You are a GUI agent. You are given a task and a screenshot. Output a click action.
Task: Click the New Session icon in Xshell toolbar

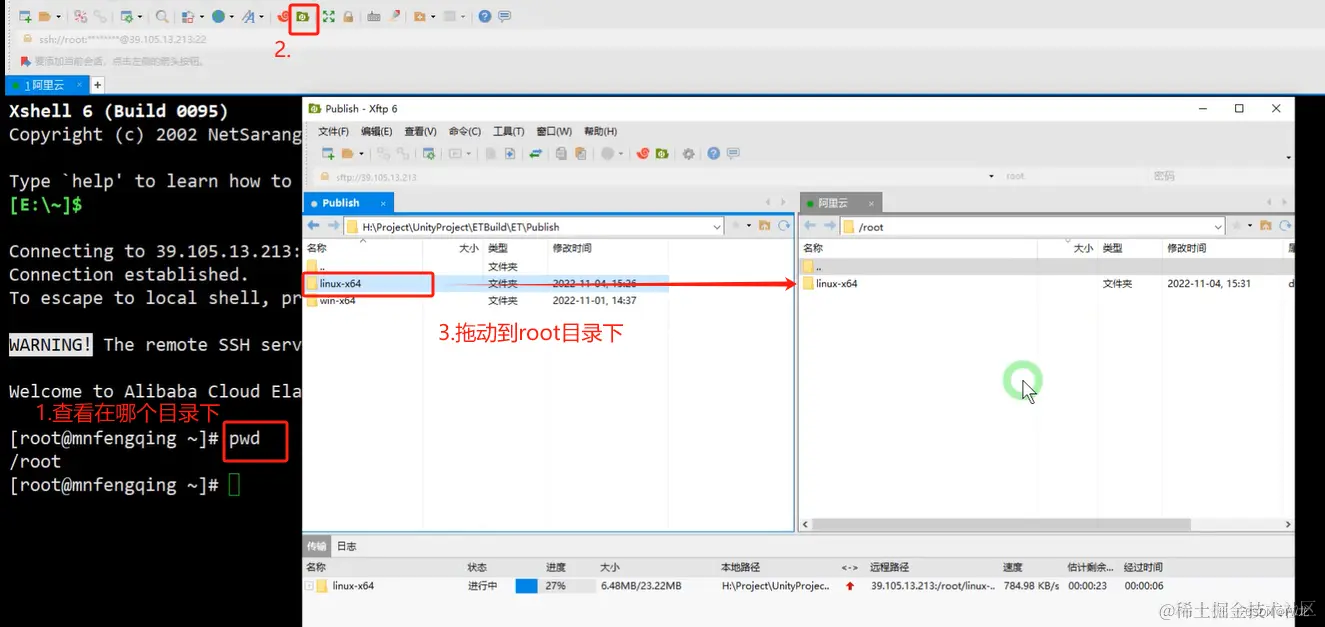tap(26, 17)
